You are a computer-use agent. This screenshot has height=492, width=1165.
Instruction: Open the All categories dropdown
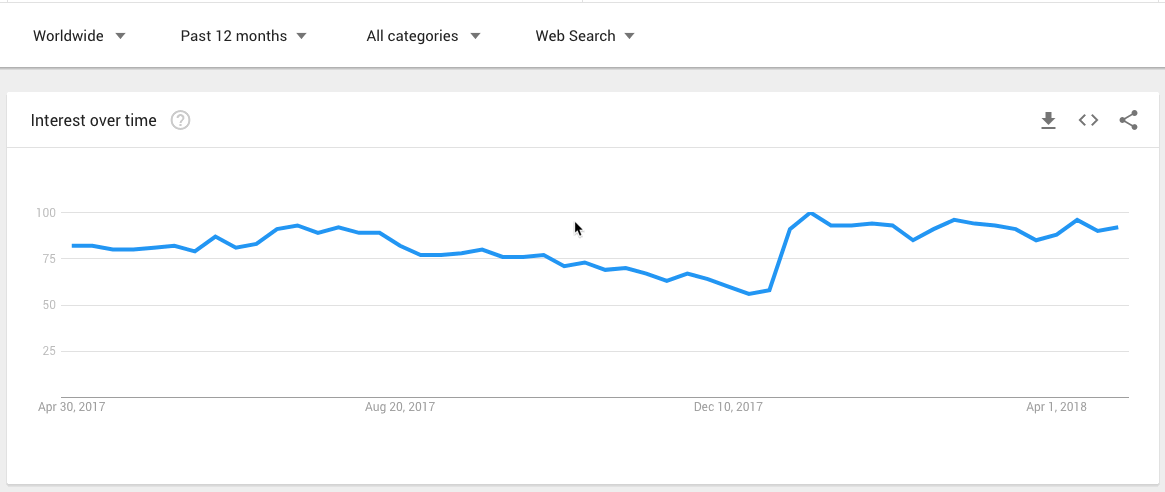[423, 36]
